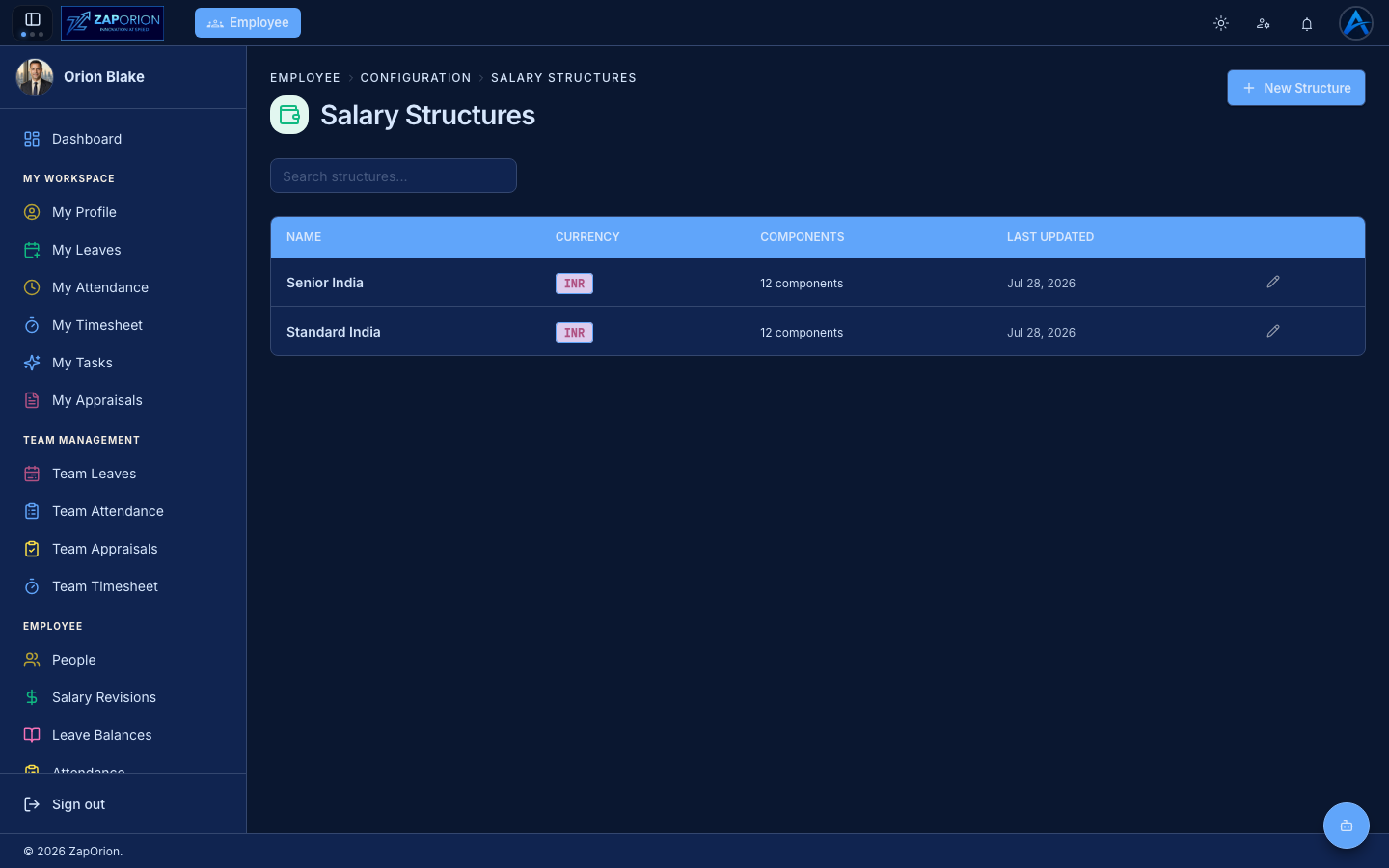
Task: Click the ZapOrion logo
Action: pyautogui.click(x=112, y=23)
